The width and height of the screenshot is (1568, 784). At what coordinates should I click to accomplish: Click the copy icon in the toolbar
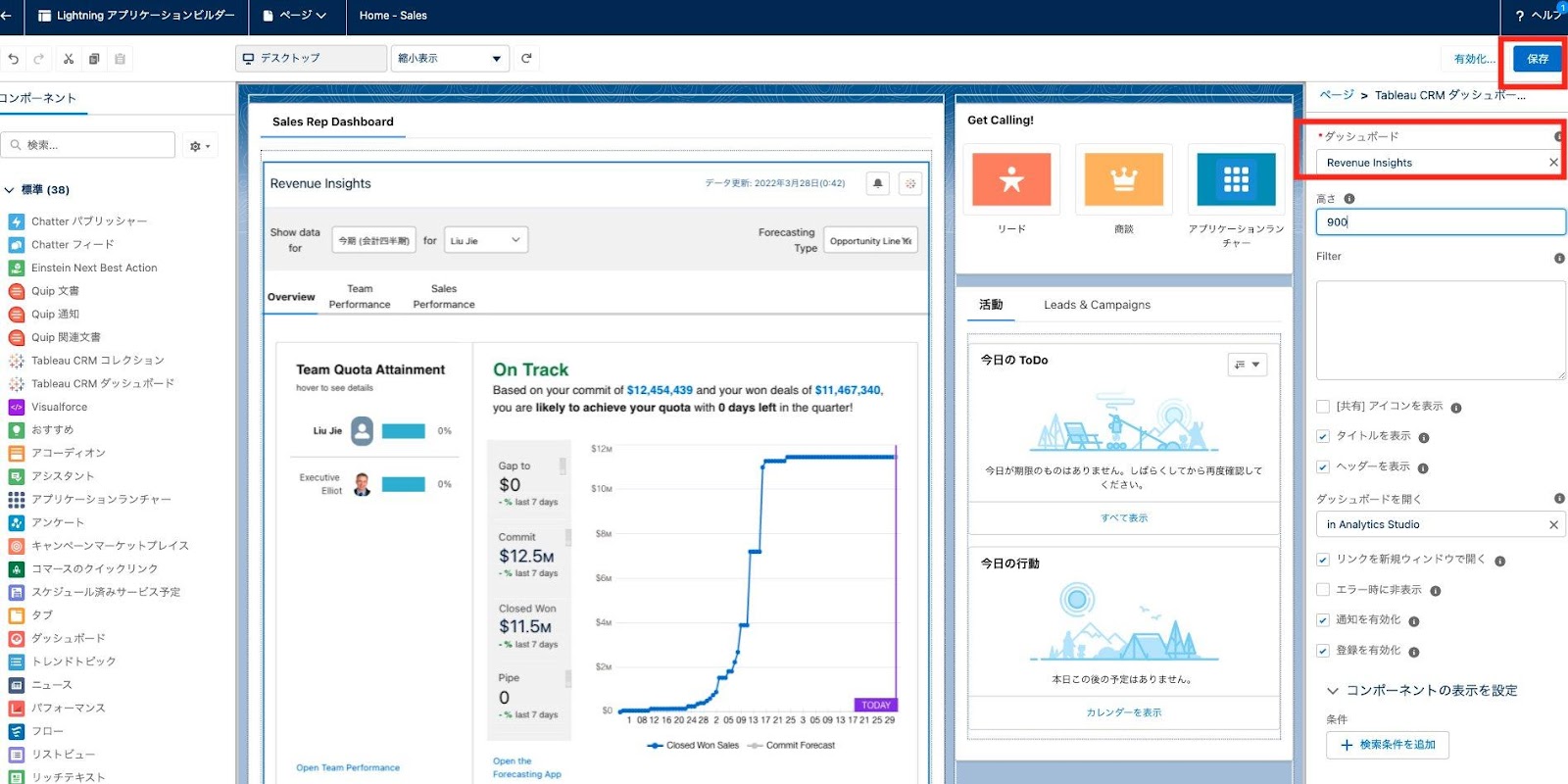[94, 59]
